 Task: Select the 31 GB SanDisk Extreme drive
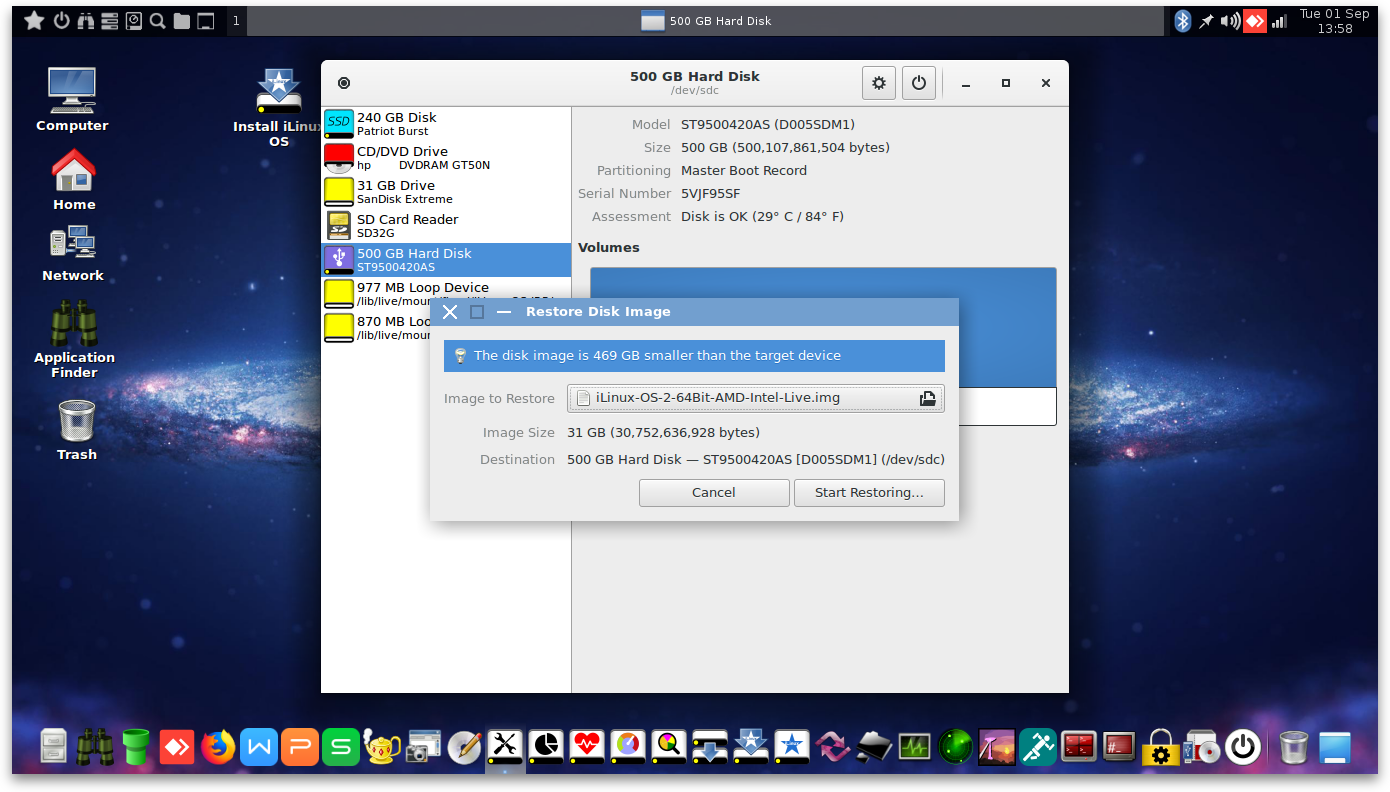446,192
